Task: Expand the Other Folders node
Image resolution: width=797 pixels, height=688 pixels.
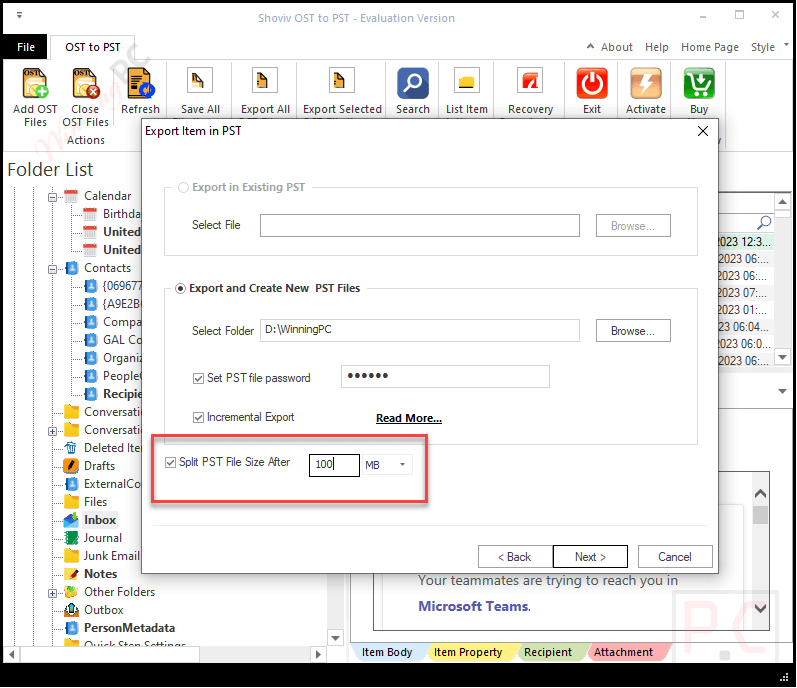Action: [x=52, y=593]
